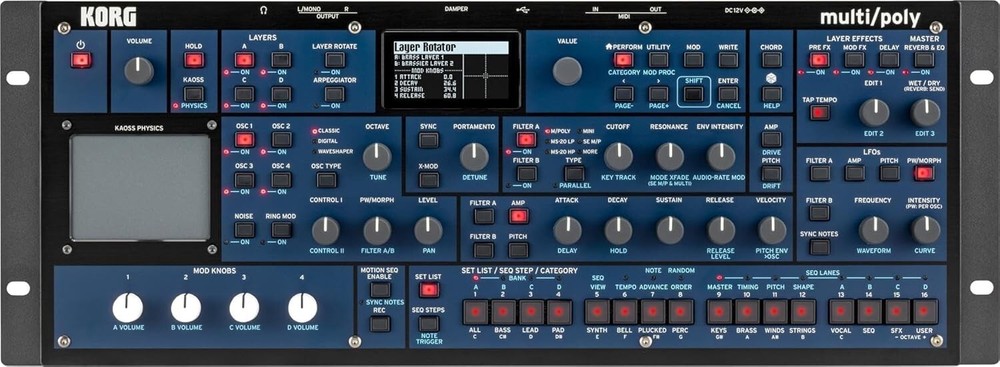This screenshot has height=367, width=1000.
Task: Open the UTILITY page
Action: tap(658, 60)
